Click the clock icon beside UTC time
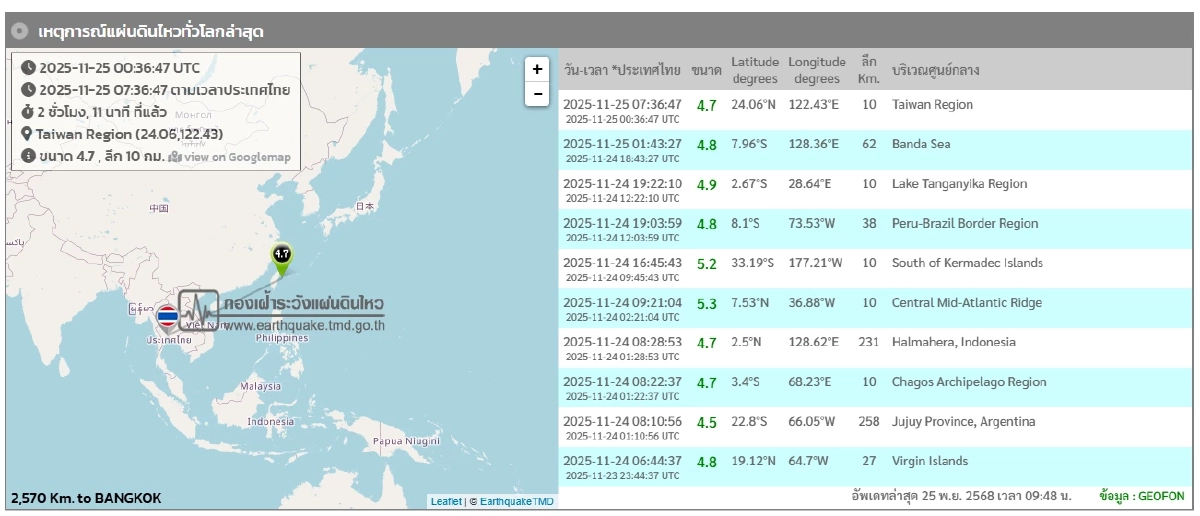Screen dimensions: 1200x516 pyautogui.click(x=28, y=68)
